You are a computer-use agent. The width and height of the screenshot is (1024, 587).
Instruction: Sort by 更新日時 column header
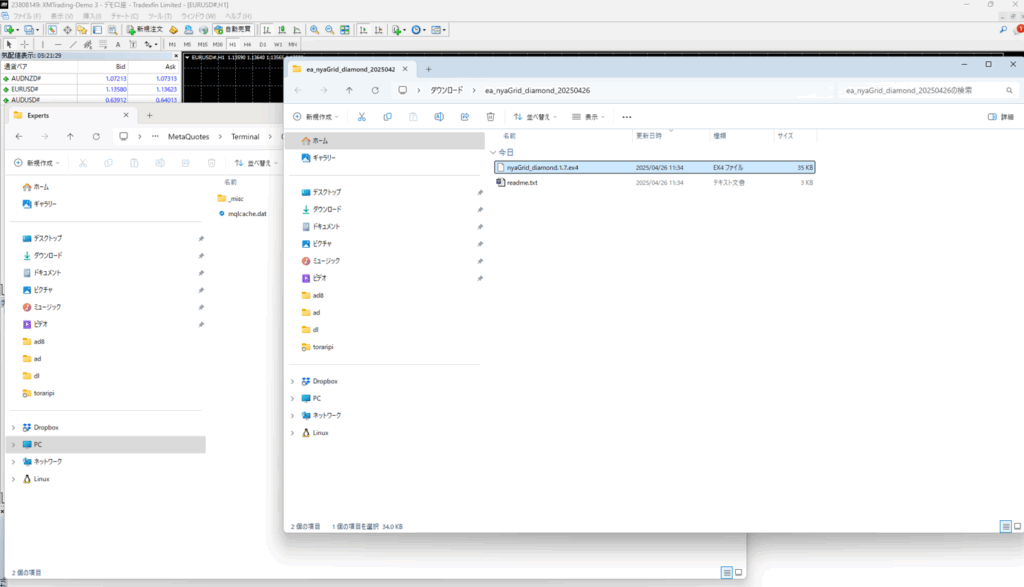click(648, 136)
